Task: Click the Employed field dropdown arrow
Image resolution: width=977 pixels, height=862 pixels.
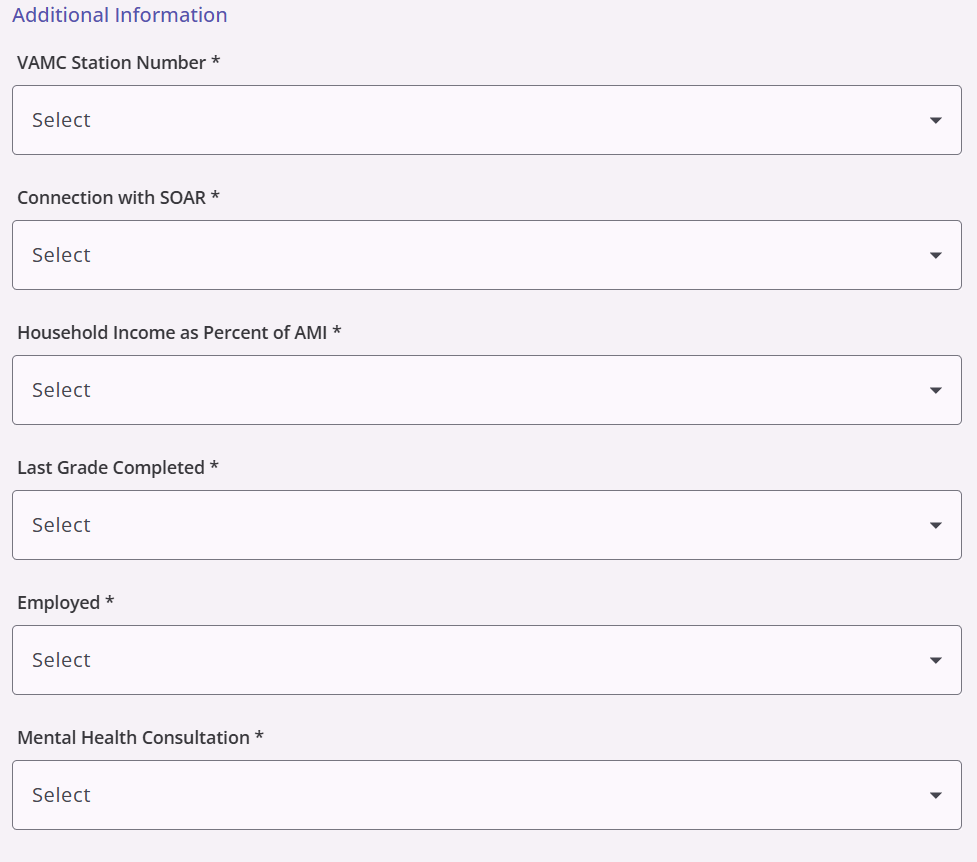Action: click(935, 660)
